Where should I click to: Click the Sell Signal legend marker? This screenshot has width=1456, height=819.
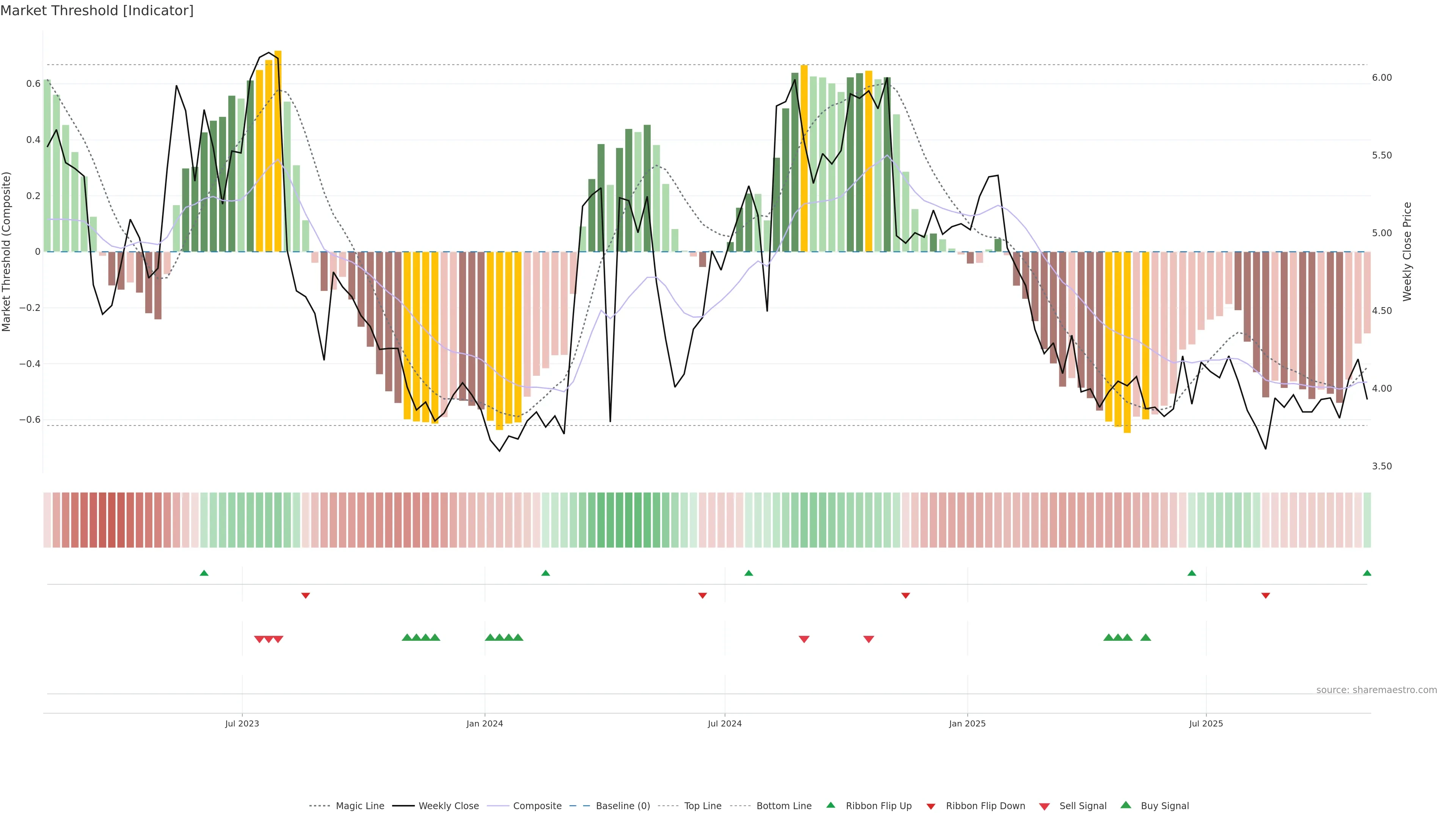(1045, 806)
